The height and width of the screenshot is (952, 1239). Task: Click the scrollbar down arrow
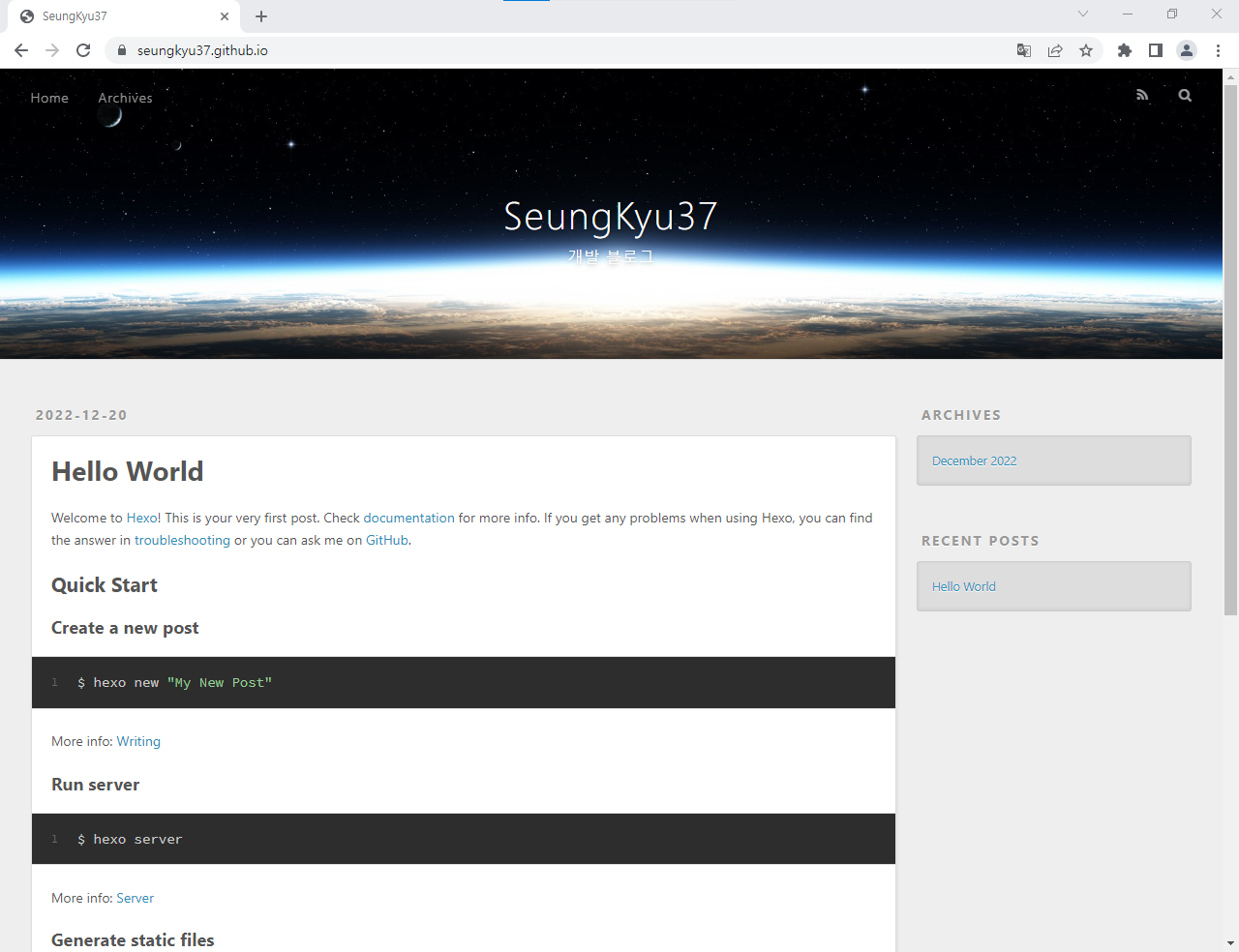[1230, 942]
